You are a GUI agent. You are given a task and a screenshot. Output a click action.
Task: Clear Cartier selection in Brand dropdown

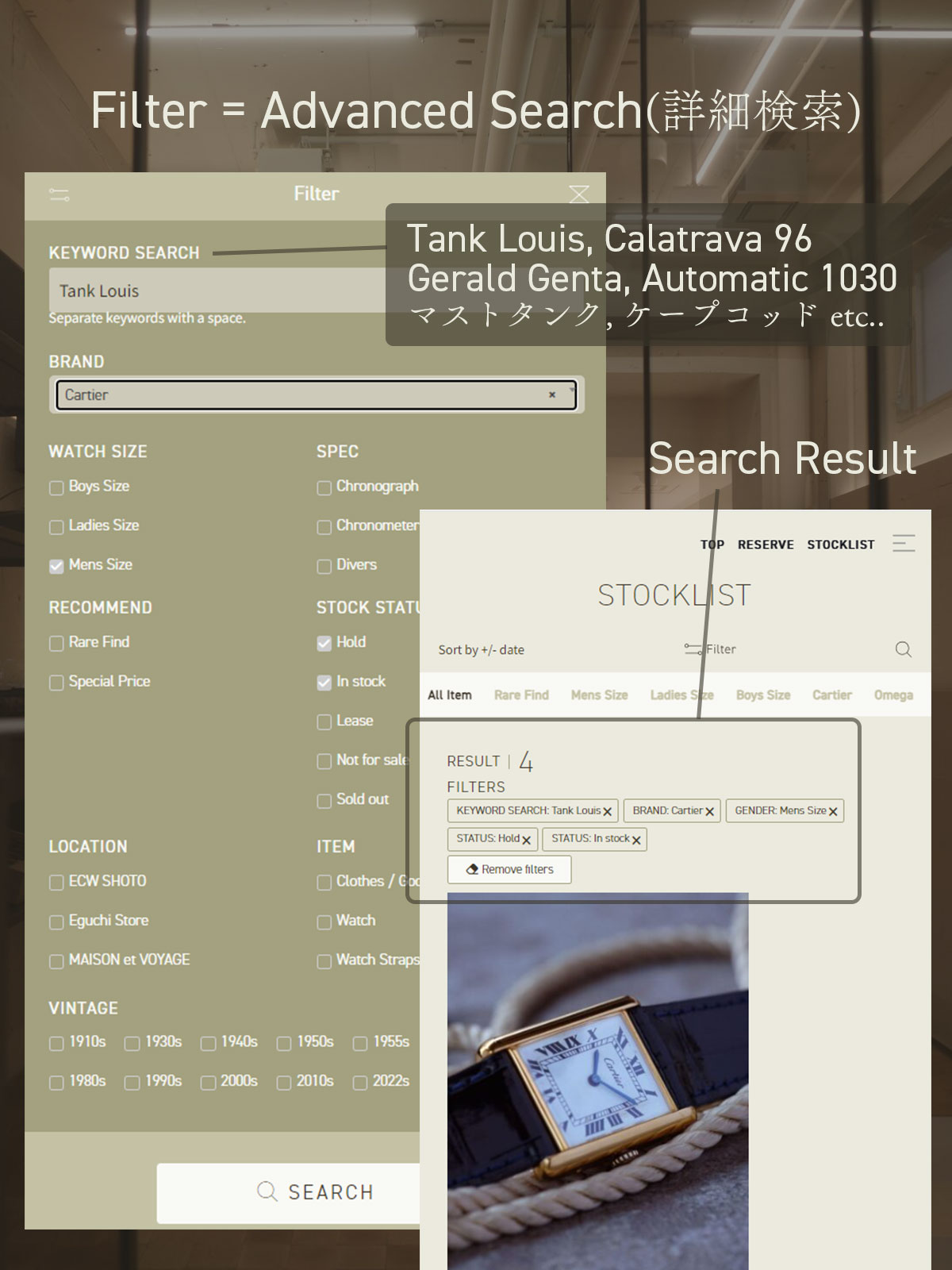[552, 394]
